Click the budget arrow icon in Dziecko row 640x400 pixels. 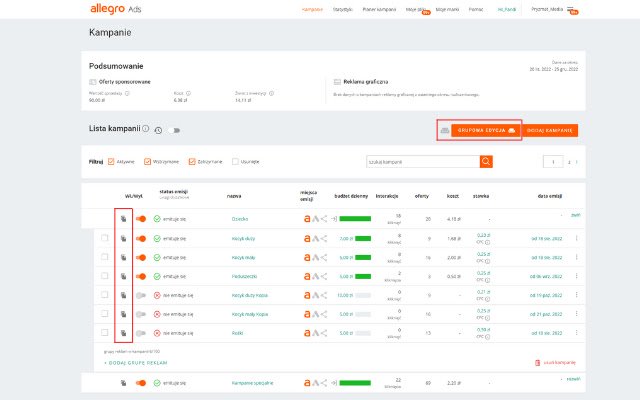pos(334,219)
